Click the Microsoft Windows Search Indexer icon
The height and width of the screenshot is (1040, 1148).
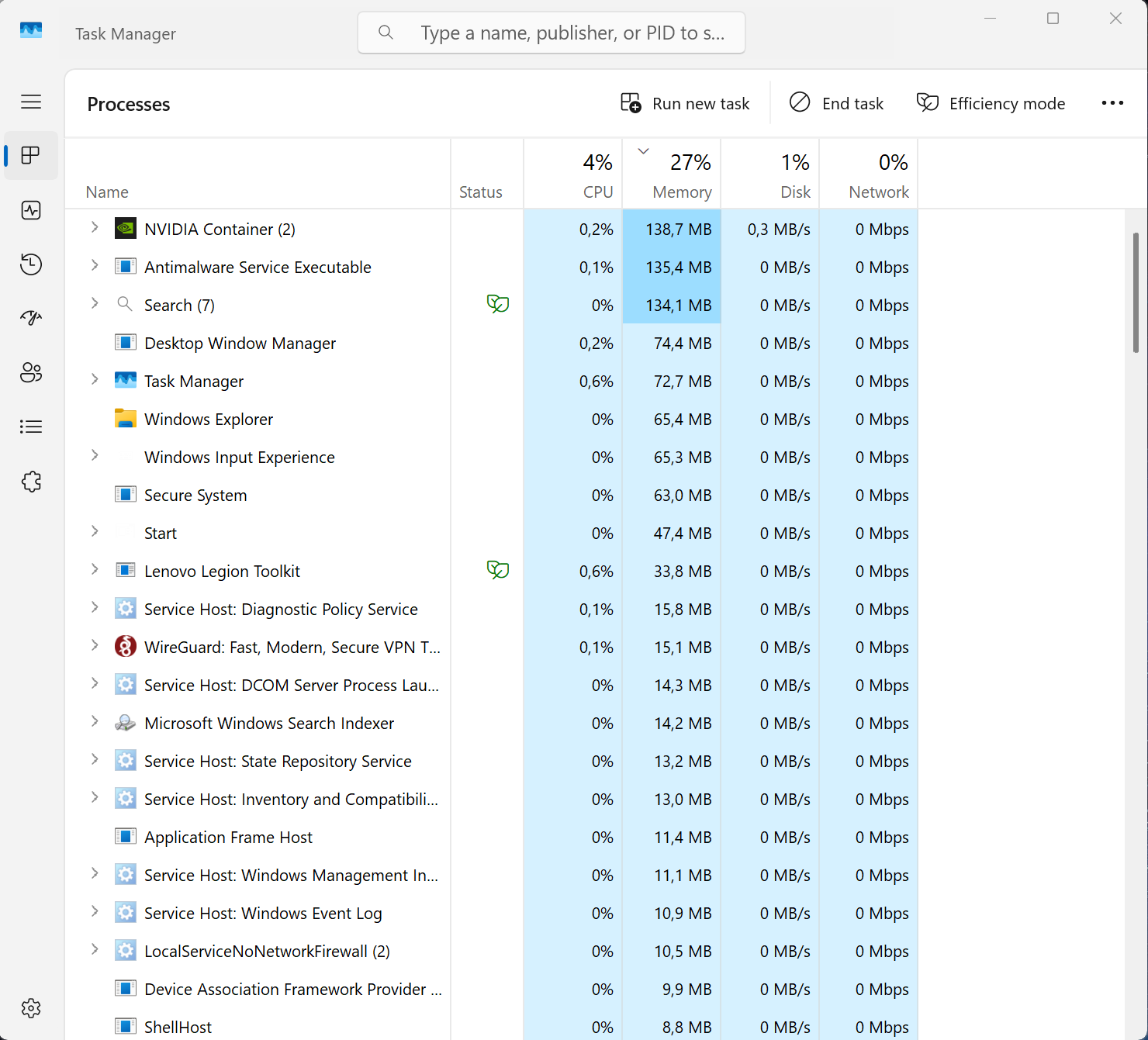click(126, 723)
